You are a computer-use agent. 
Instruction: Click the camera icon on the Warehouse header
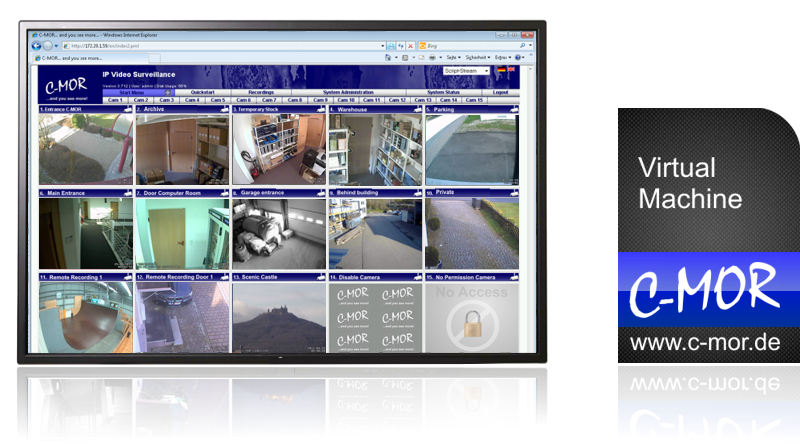(417, 109)
